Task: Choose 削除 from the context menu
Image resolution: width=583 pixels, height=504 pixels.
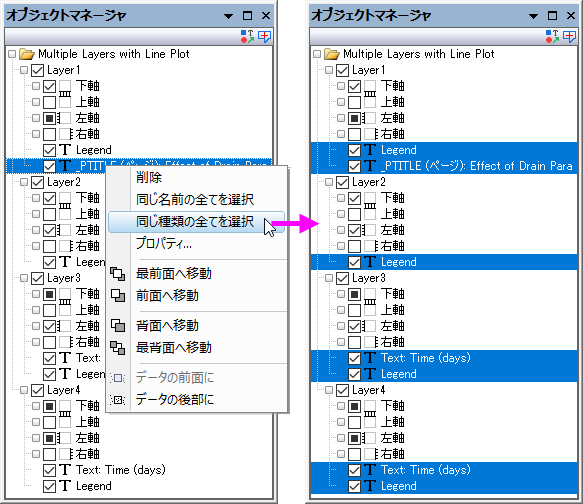Action: [149, 177]
